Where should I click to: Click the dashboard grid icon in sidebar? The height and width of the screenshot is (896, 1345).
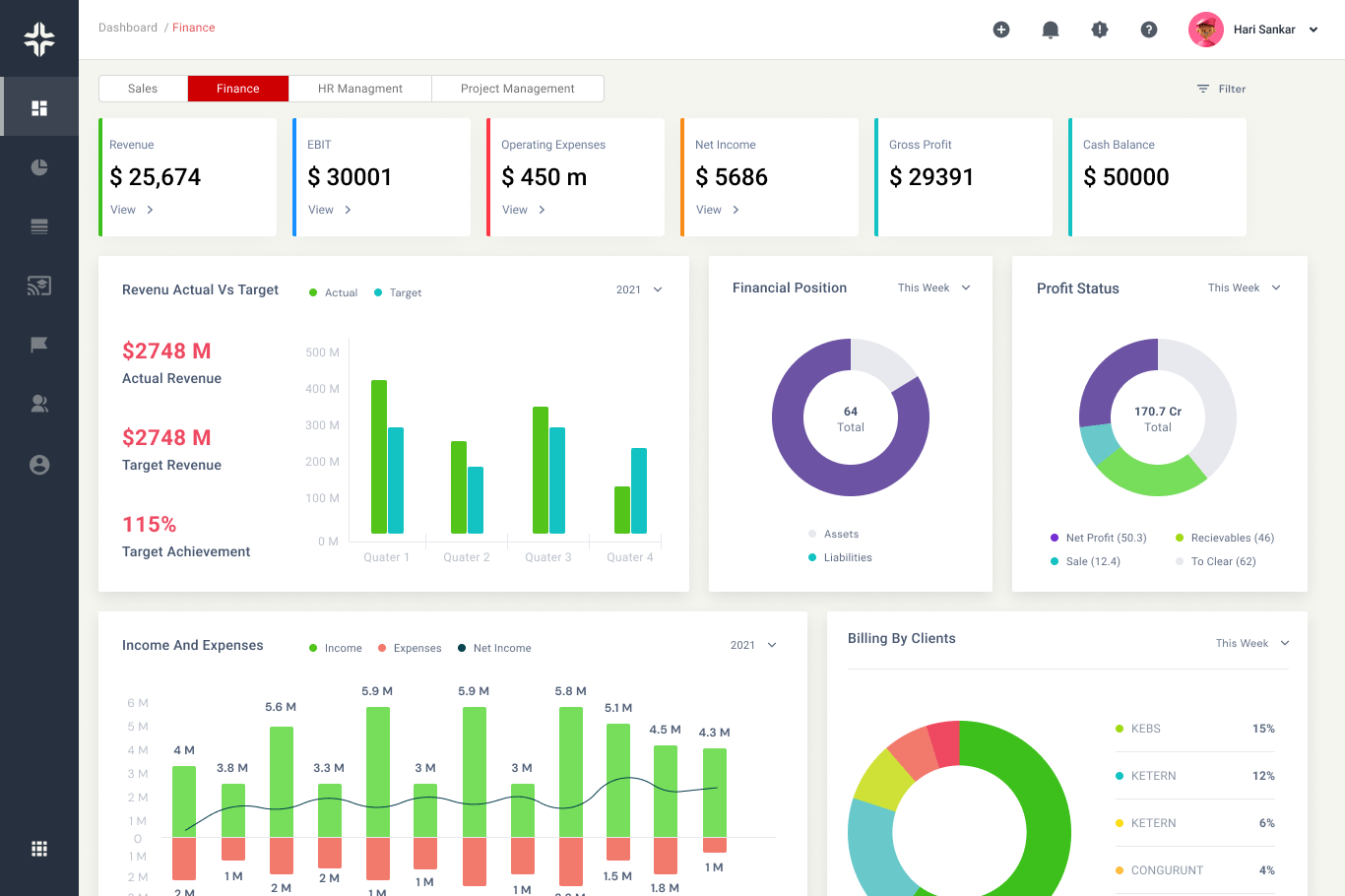[39, 107]
